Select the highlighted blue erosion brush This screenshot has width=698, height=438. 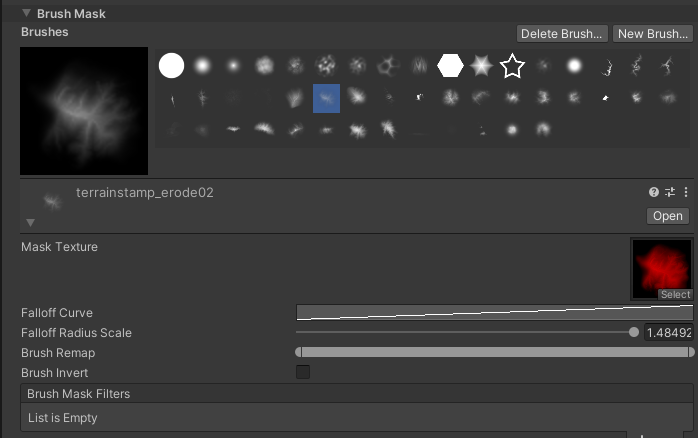click(x=326, y=98)
